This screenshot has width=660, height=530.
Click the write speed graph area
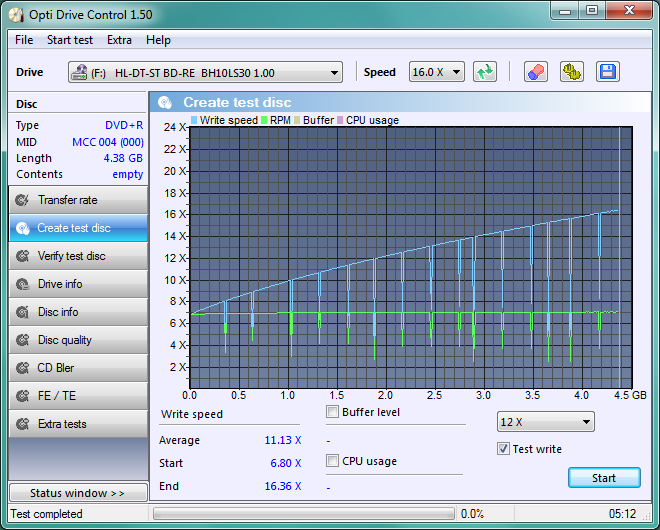(x=411, y=257)
